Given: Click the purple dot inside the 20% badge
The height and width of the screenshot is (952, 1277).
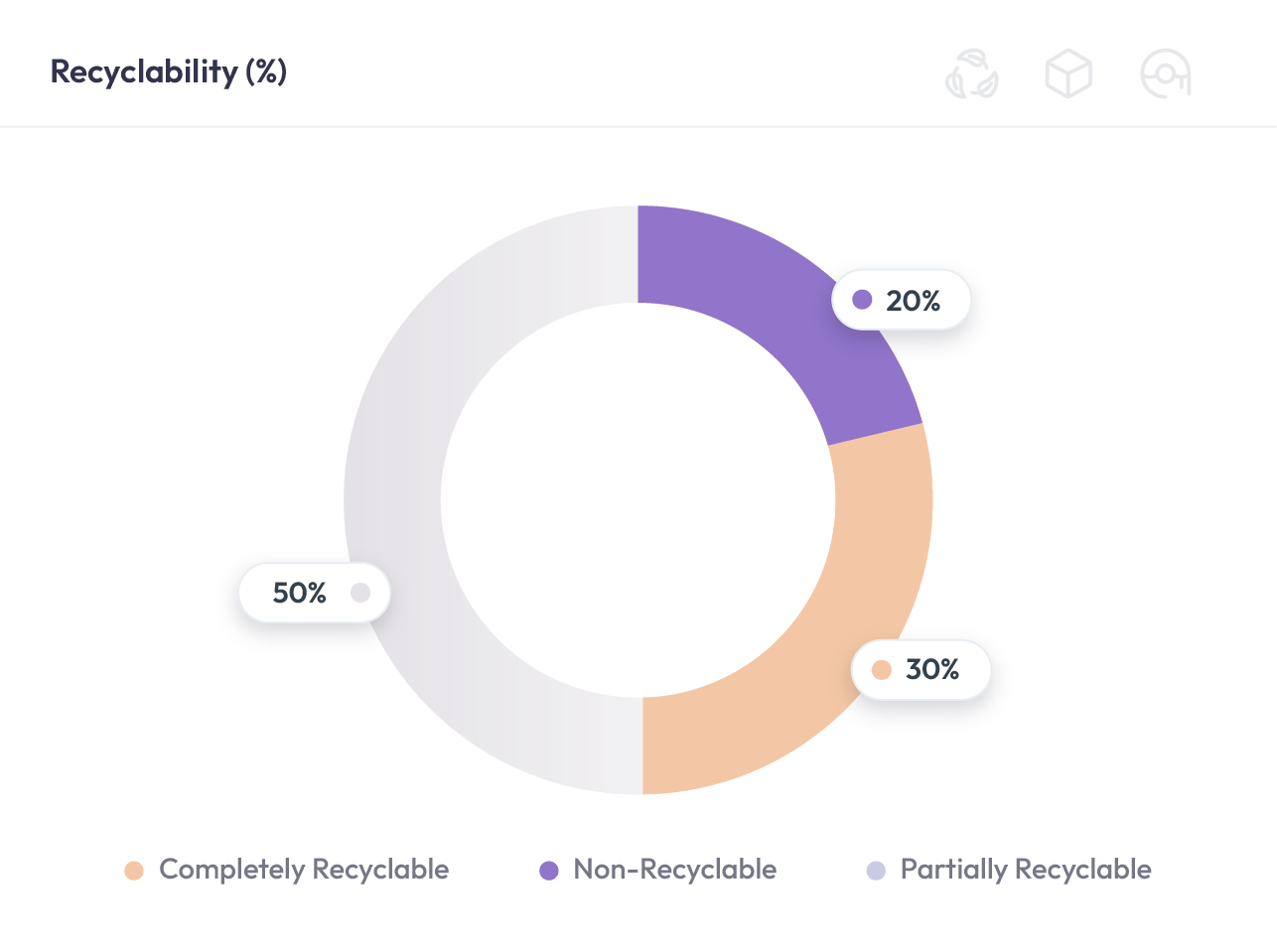Looking at the screenshot, I should (x=861, y=299).
